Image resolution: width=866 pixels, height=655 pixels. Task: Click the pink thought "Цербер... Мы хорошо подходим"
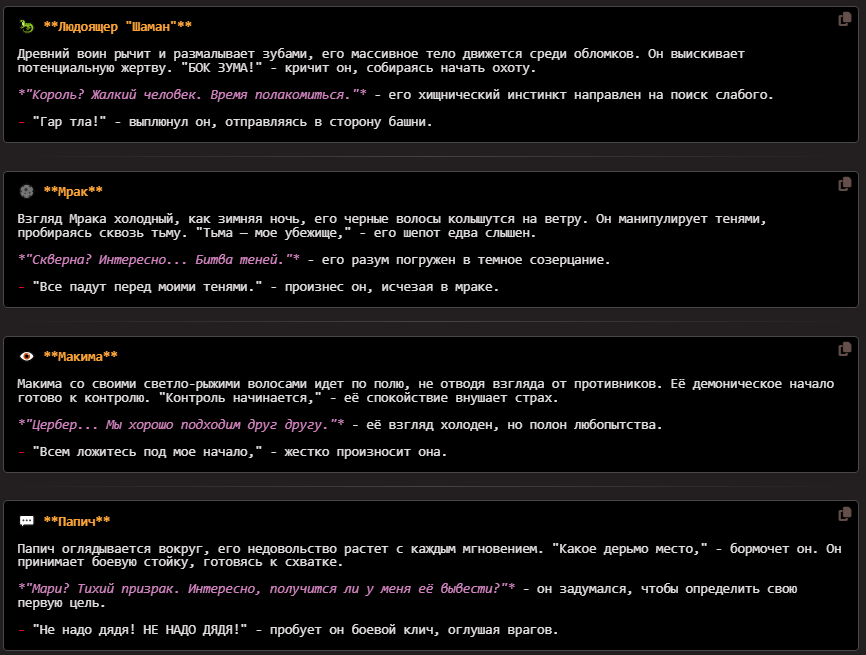[181, 425]
